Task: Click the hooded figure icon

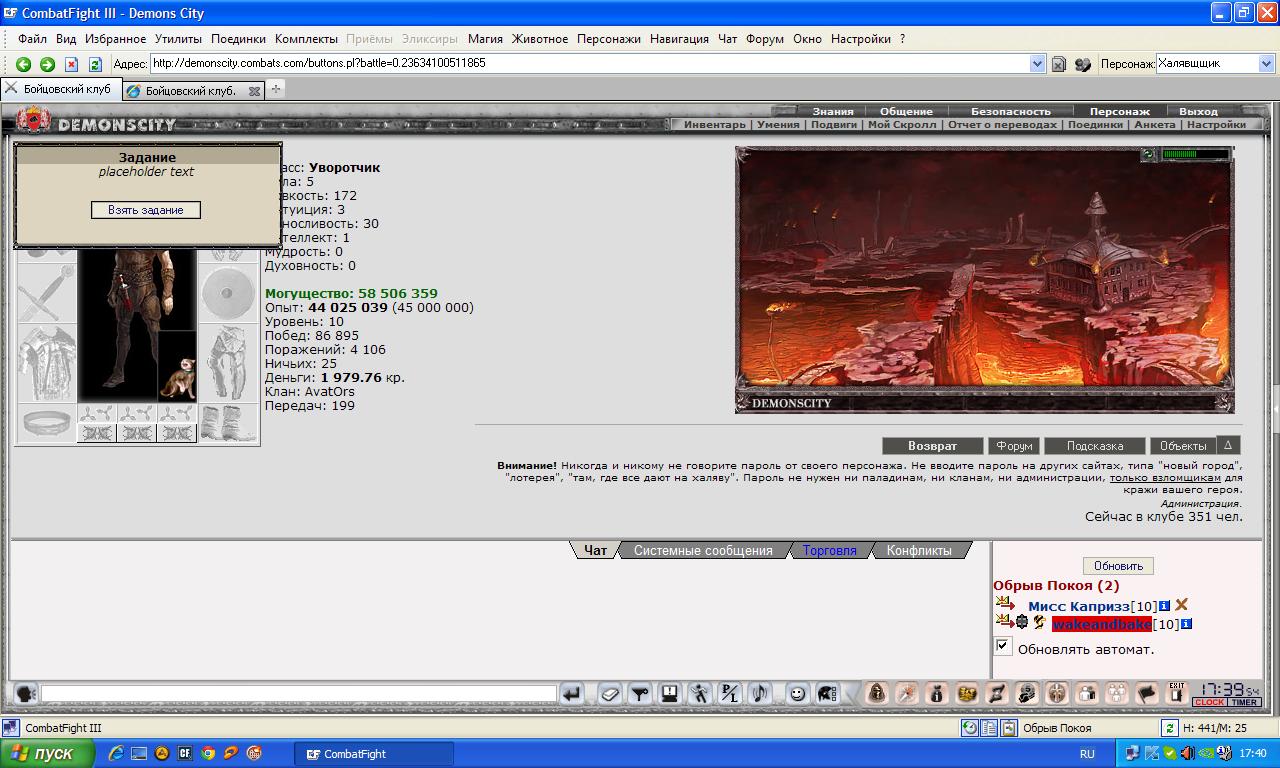Action: (x=876, y=693)
